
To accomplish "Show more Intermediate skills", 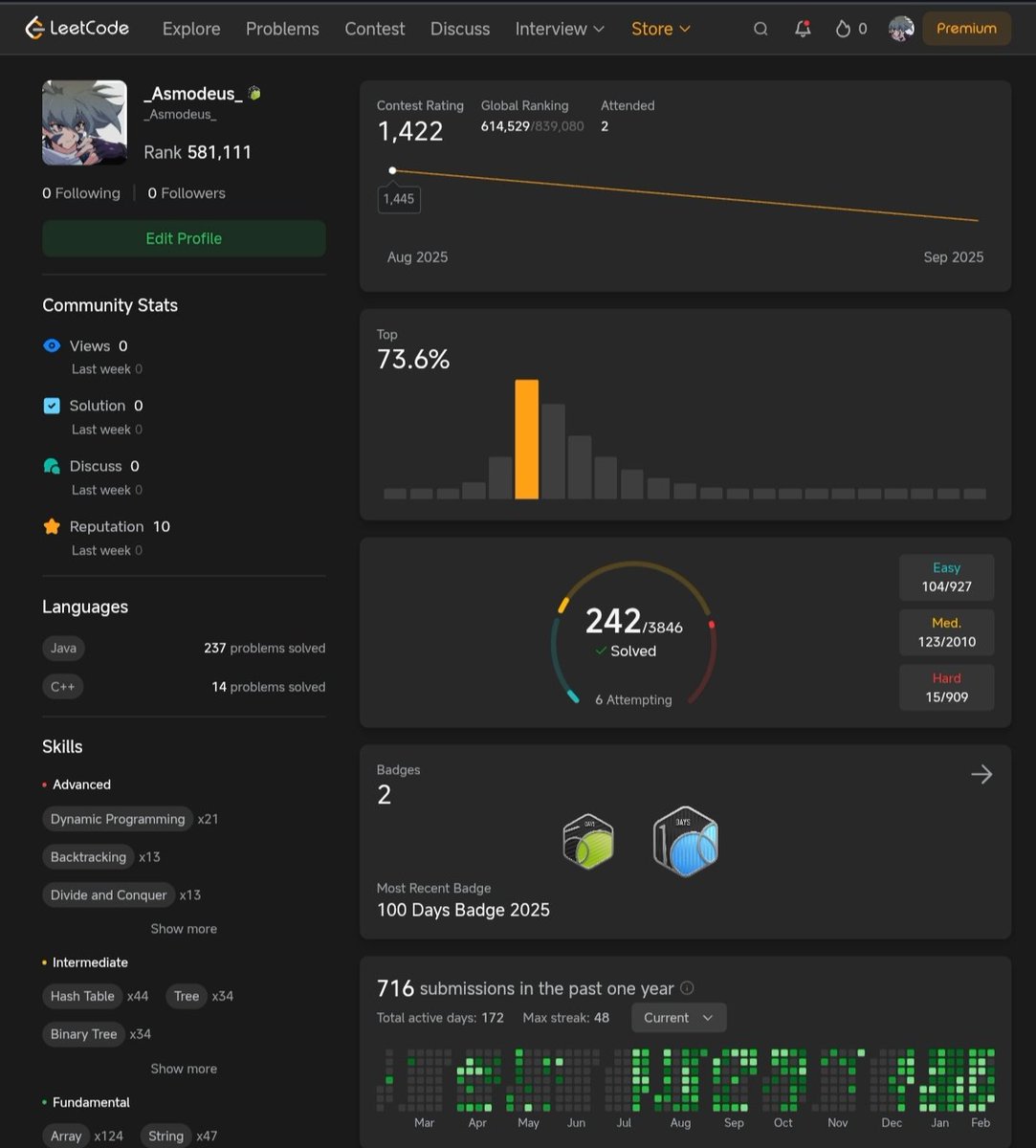I will [x=184, y=1069].
